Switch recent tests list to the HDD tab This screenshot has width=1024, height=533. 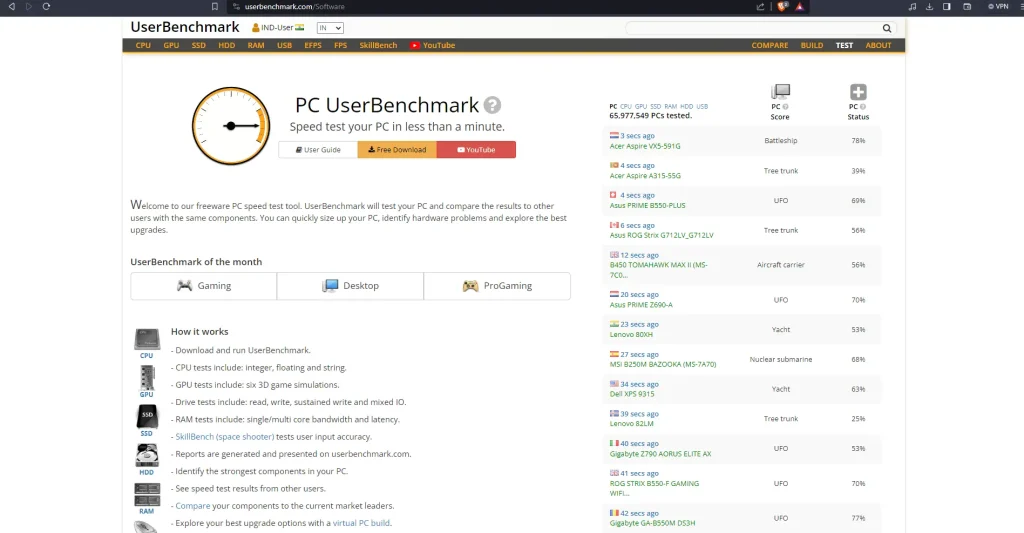tap(686, 106)
